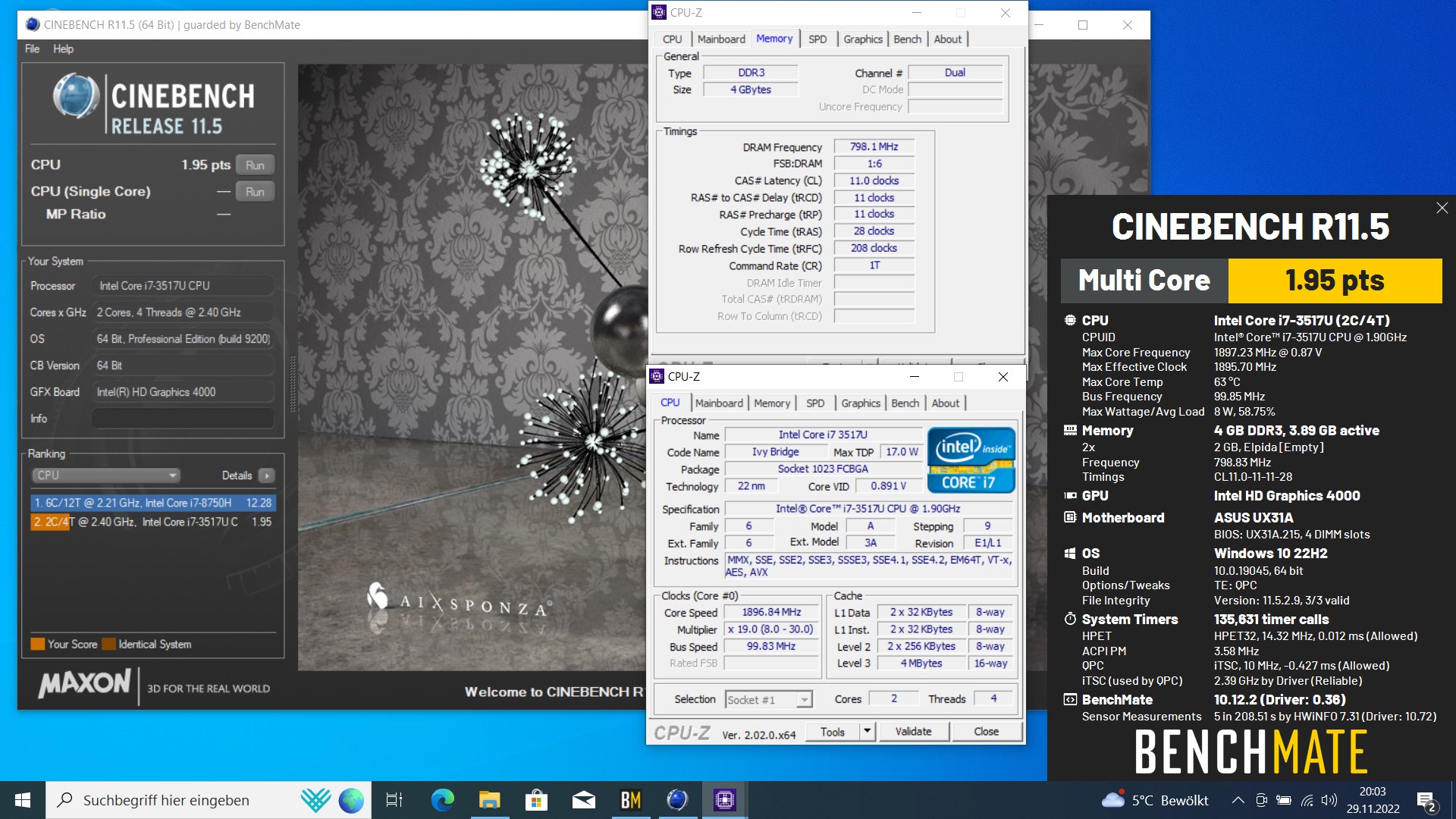Open volume control in system tray
The image size is (1456, 819).
(x=1329, y=800)
